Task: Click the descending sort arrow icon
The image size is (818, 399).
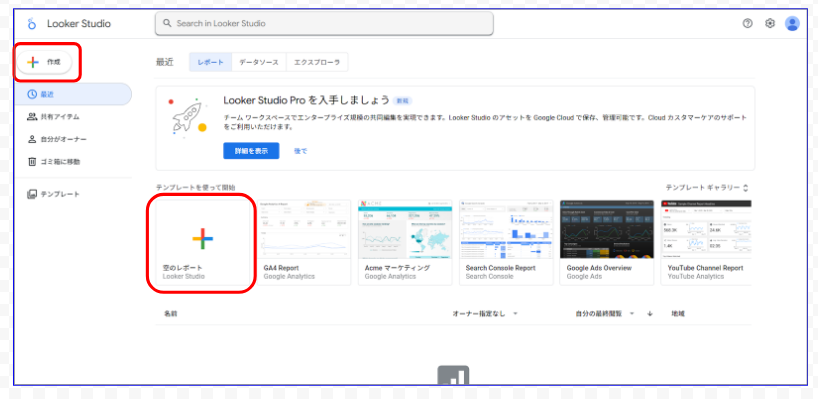Action: (650, 313)
